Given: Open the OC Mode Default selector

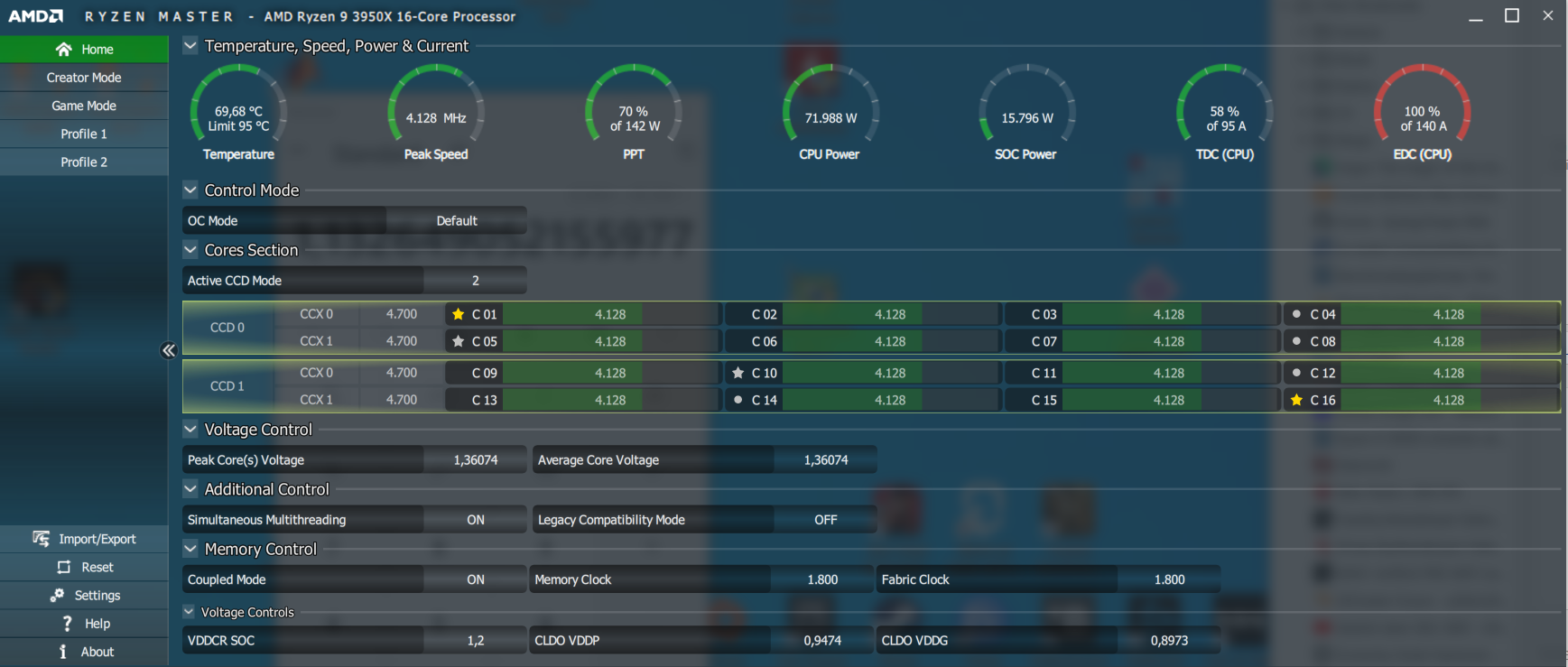Looking at the screenshot, I should [457, 220].
